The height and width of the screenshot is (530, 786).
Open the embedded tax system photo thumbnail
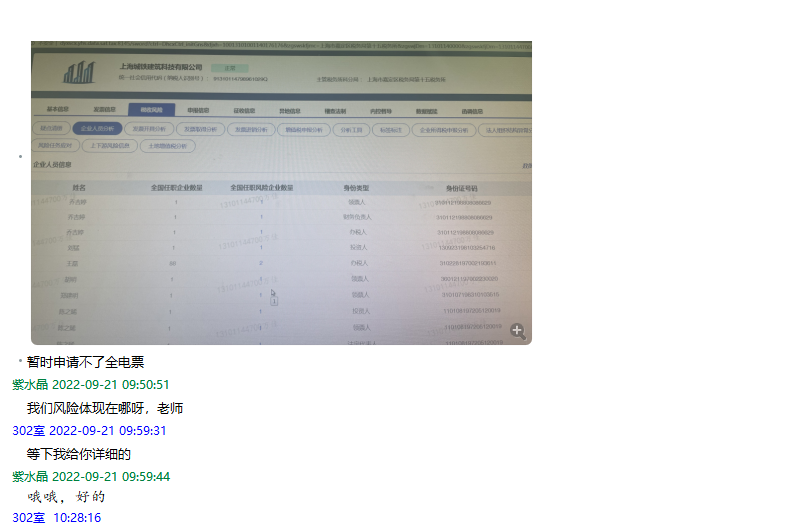(281, 193)
